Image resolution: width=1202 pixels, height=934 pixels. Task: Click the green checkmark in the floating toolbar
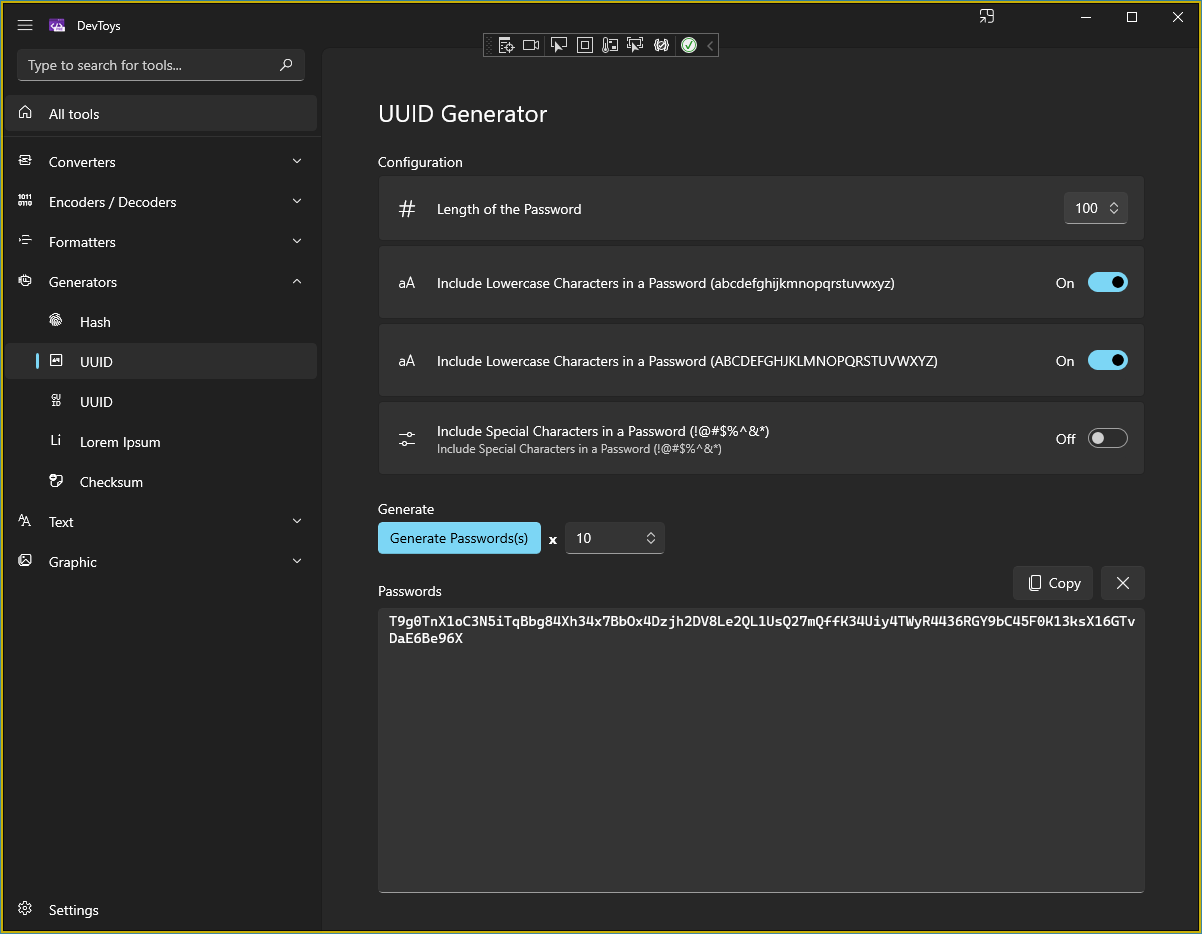click(x=689, y=44)
